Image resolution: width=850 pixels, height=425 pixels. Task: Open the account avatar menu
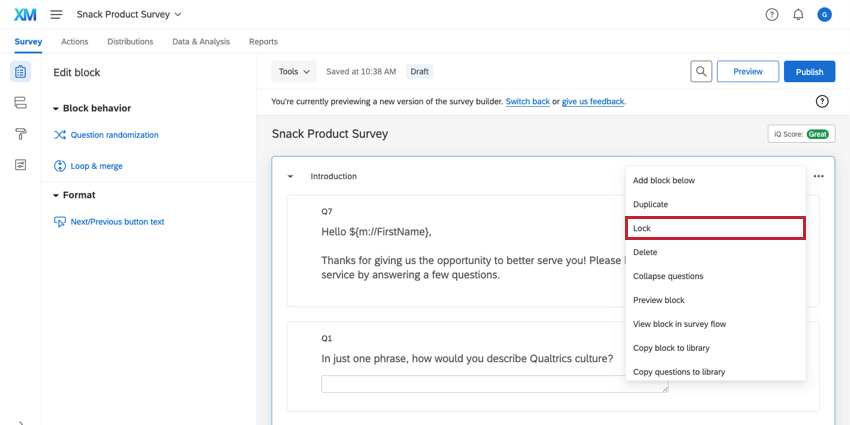click(824, 15)
